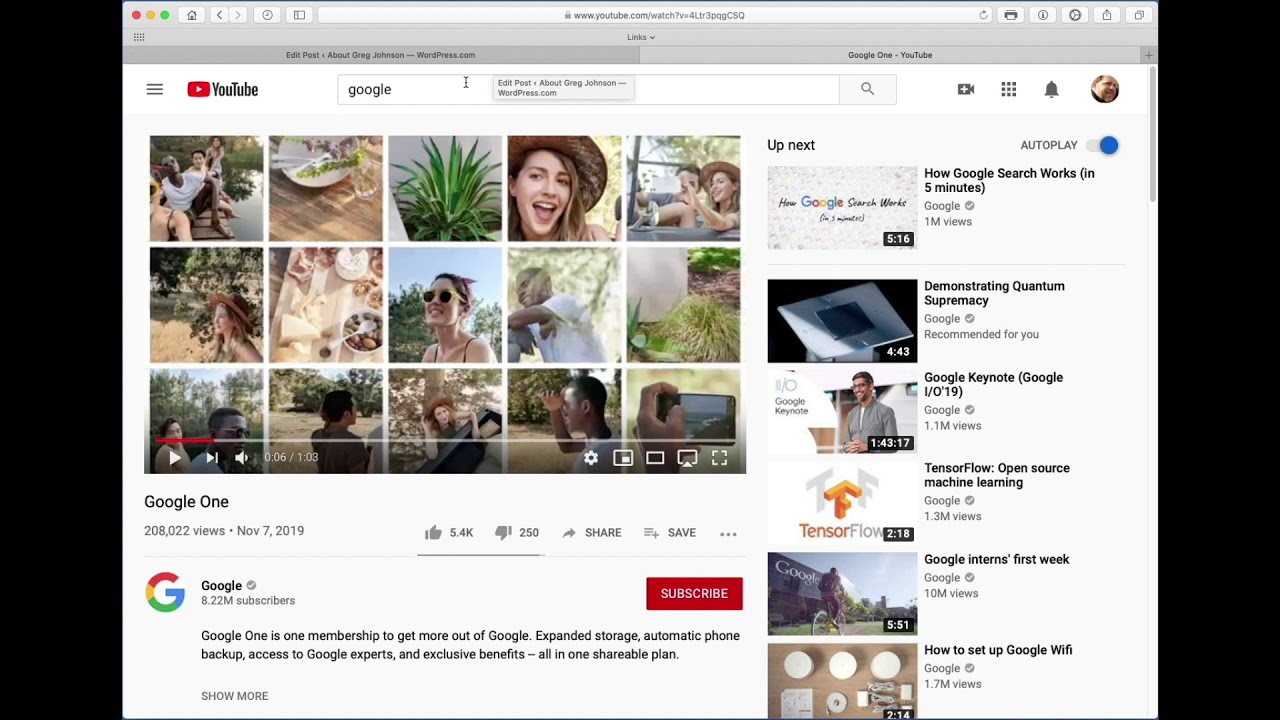Click the Up next heading
1280x720 pixels.
coord(791,145)
